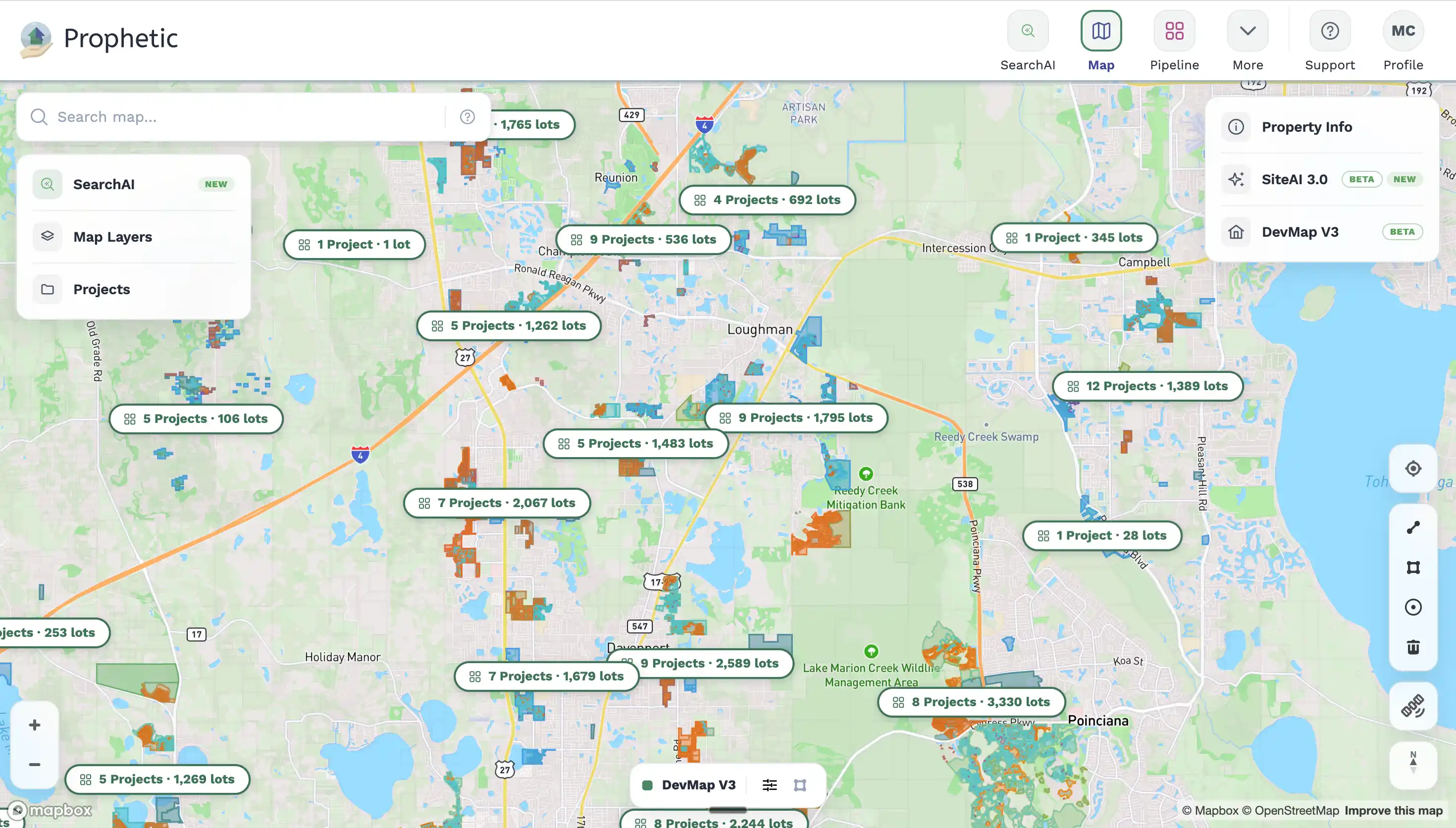1456x828 pixels.
Task: Click the locate-me crosshair icon
Action: pos(1413,468)
